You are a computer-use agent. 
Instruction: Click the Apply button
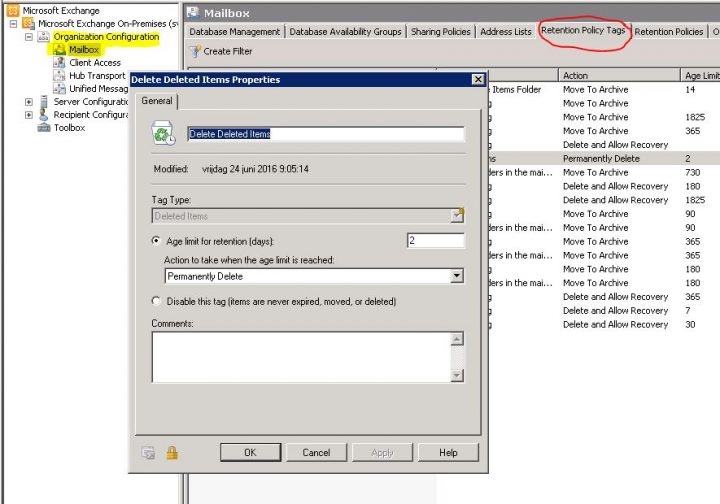[382, 453]
